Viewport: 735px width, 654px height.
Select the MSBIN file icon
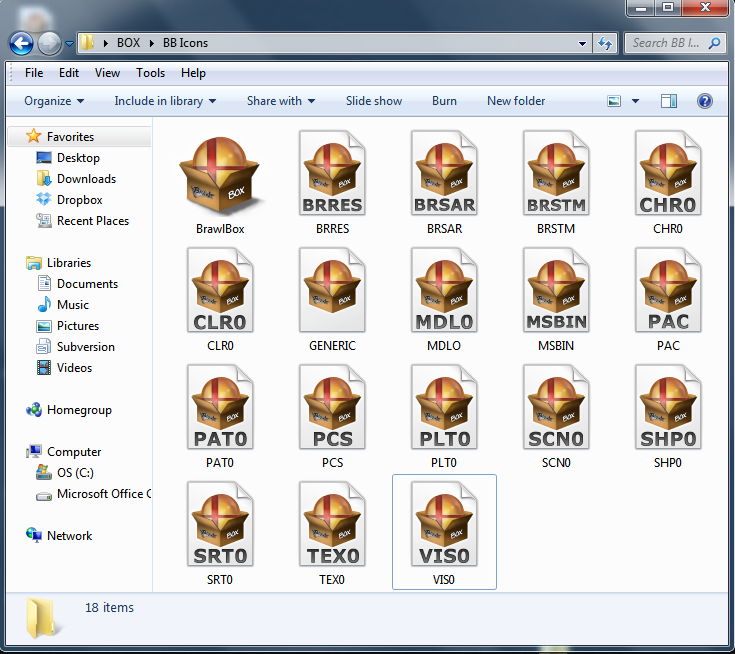coord(556,290)
